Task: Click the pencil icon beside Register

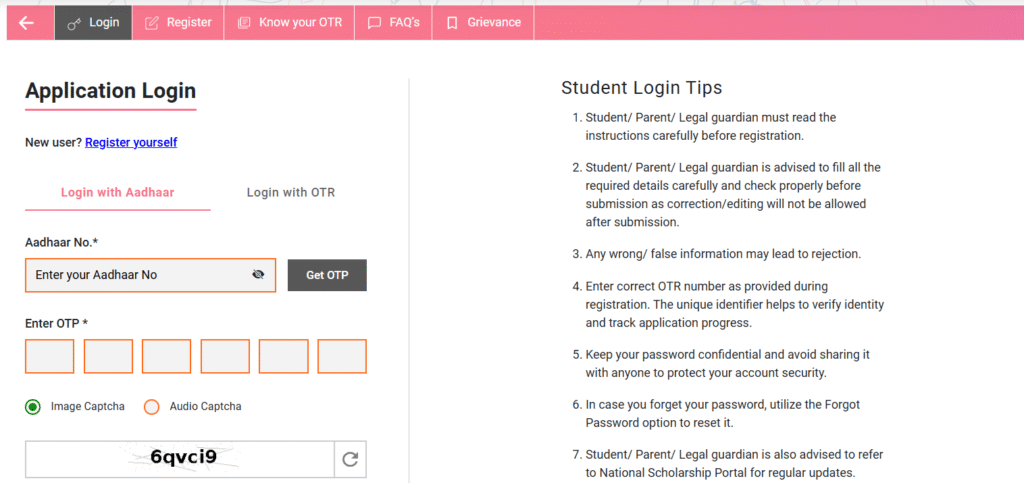Action: click(152, 23)
